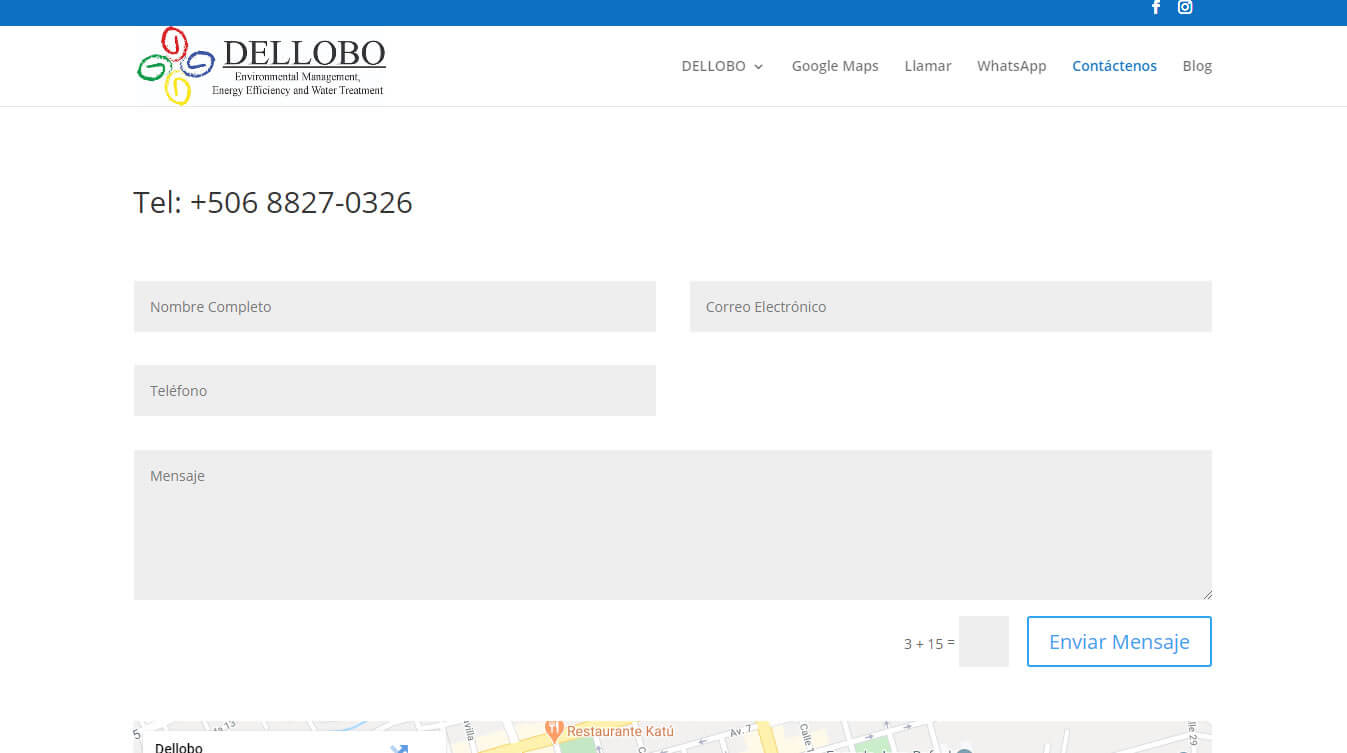Open the WhatsApp navigation link
This screenshot has height=753, width=1347.
point(1011,66)
